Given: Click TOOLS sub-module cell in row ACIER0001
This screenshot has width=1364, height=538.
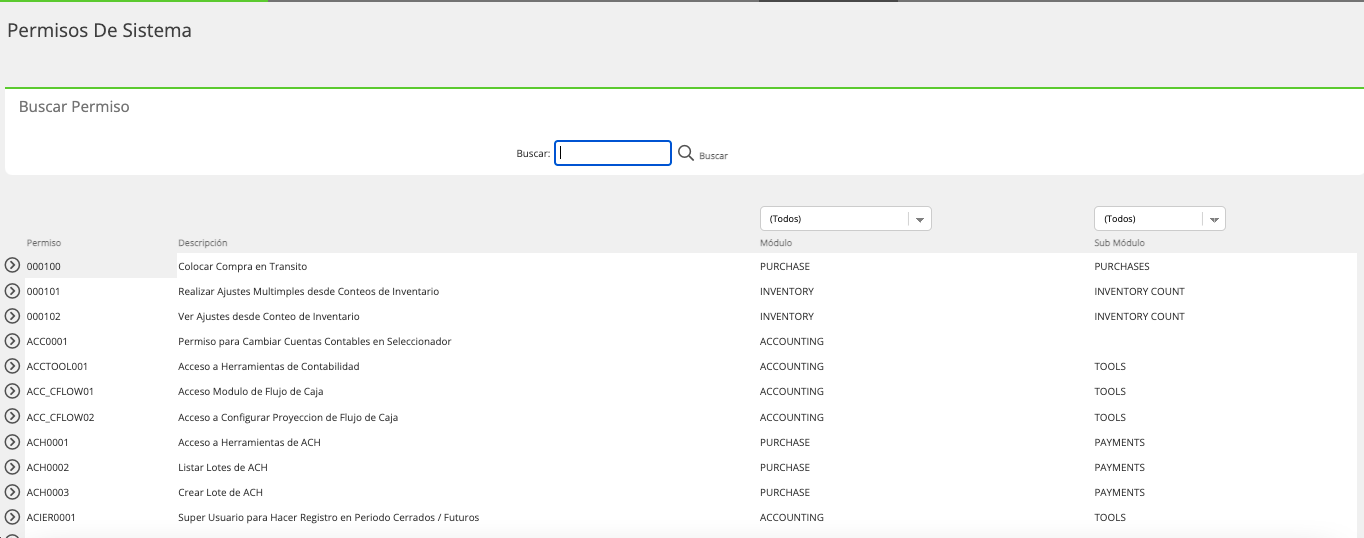Looking at the screenshot, I should pos(1110,518).
